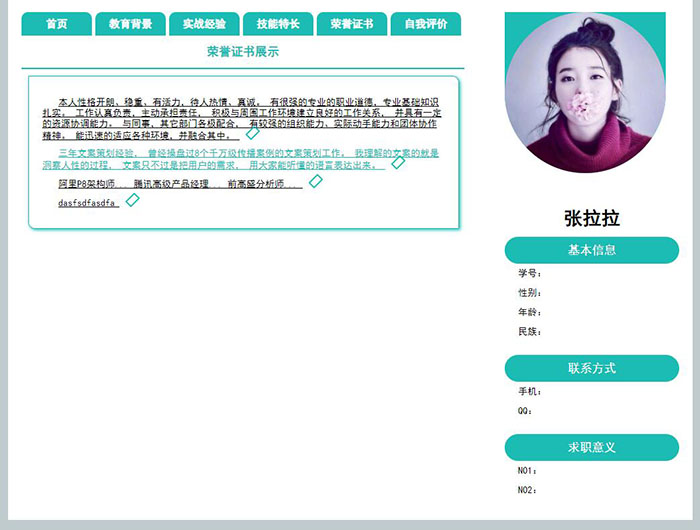Switch to the 教育背景 tab
Image resolution: width=700 pixels, height=530 pixels.
(x=130, y=24)
